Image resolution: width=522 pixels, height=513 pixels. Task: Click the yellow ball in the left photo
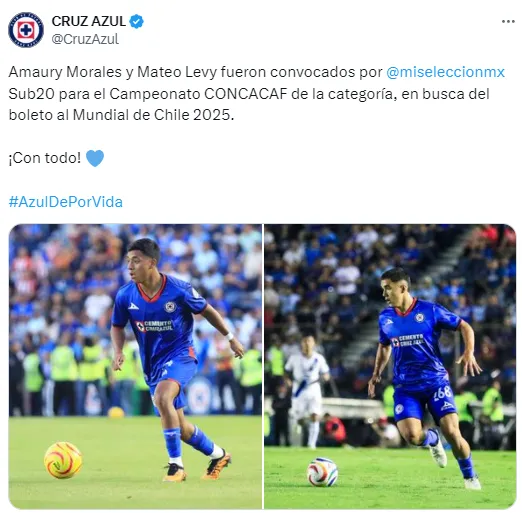coord(63,460)
